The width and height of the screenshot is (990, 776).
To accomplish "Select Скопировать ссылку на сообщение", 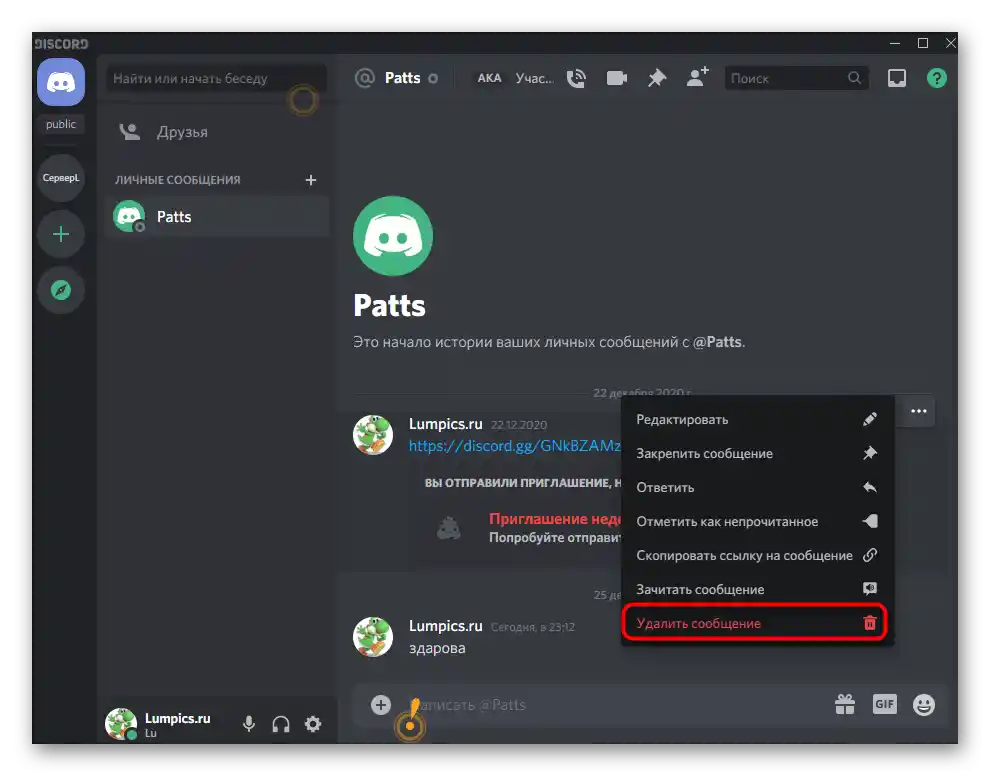I will (x=757, y=556).
